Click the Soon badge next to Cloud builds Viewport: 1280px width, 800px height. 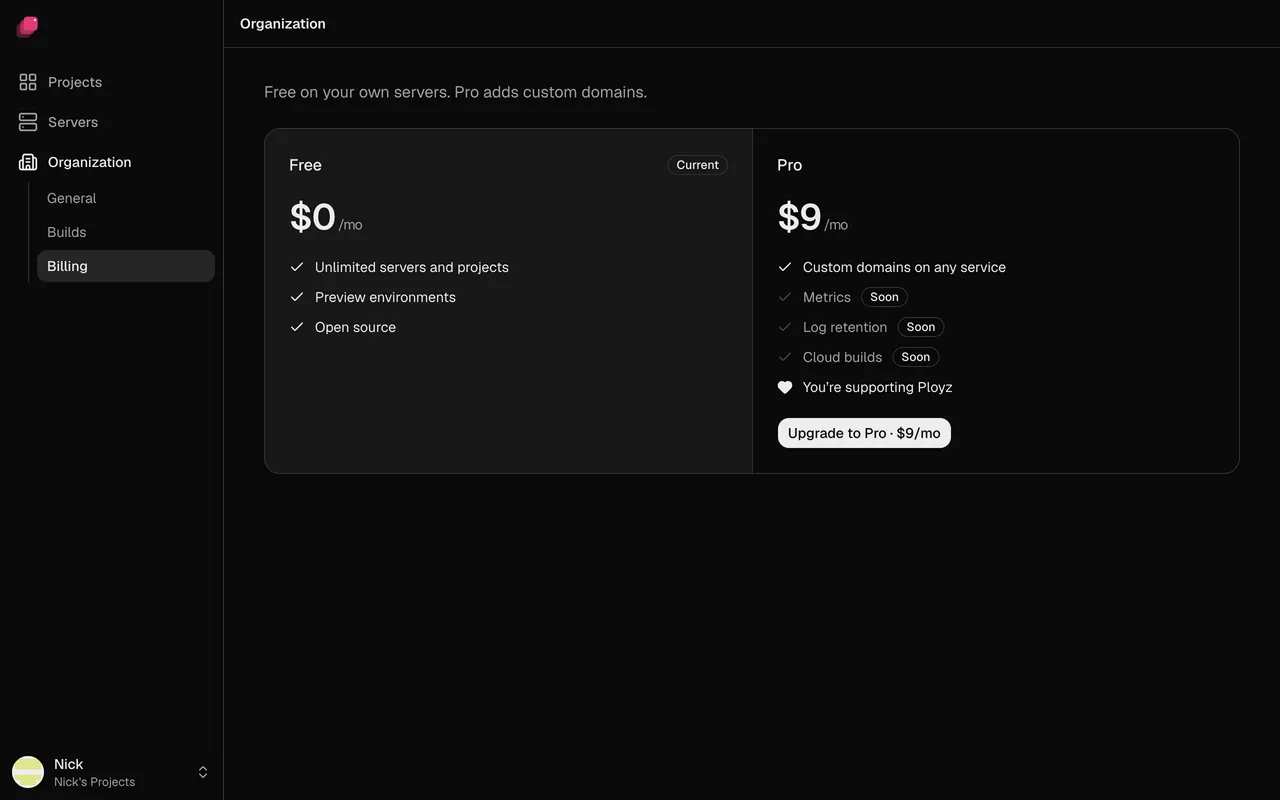coord(916,357)
